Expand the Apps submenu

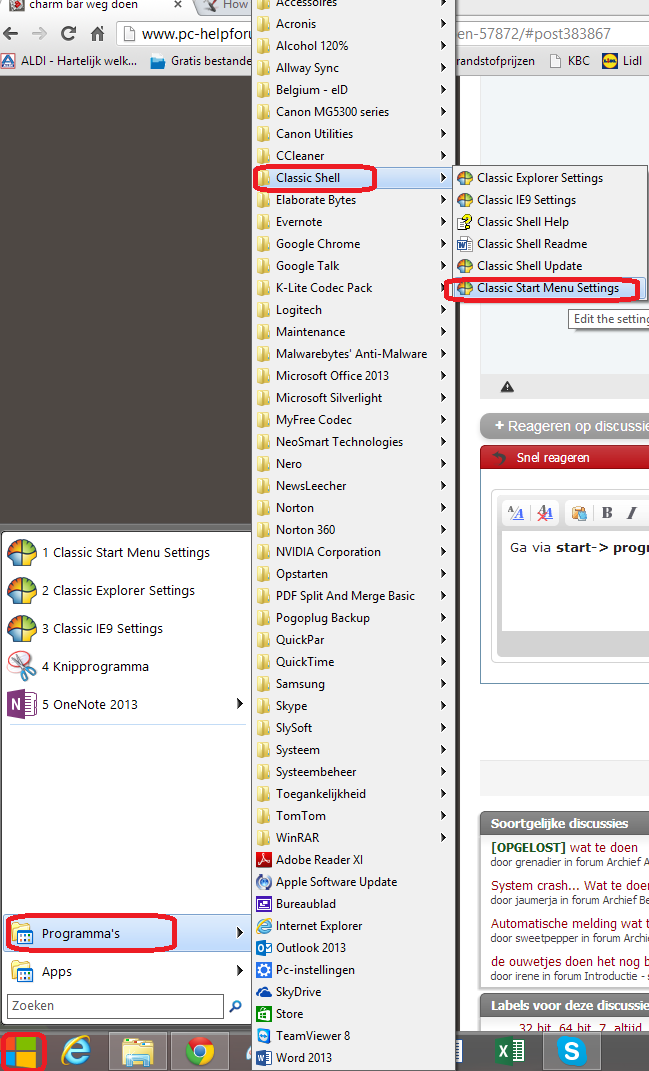(x=125, y=971)
